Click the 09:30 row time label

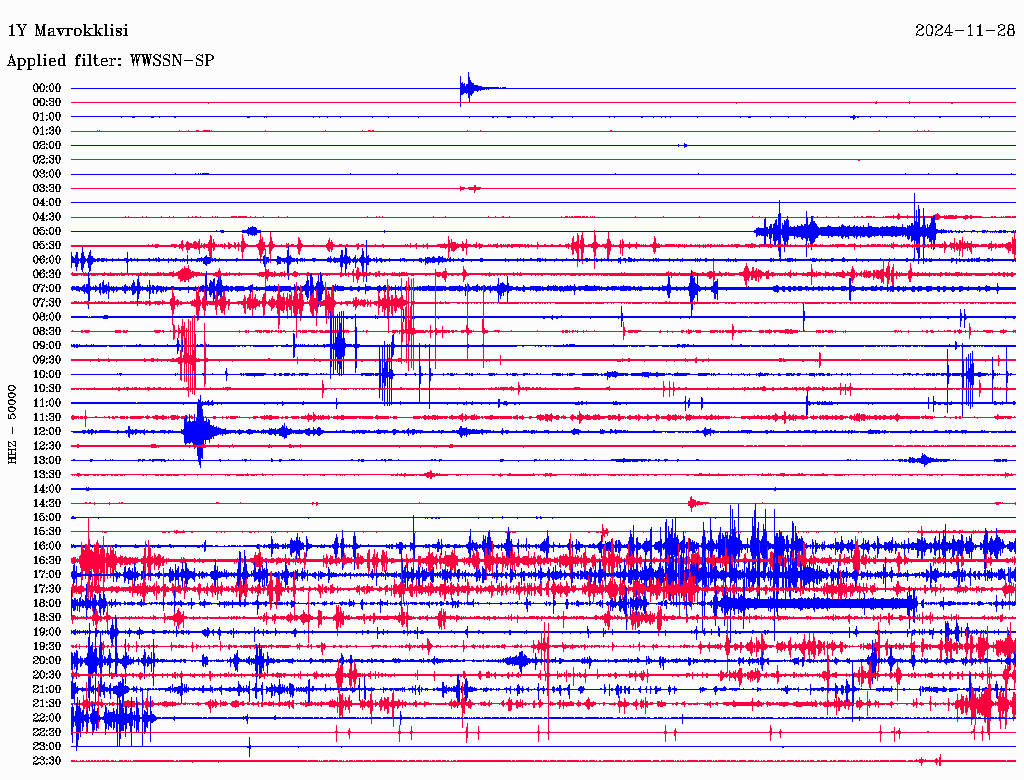pyautogui.click(x=47, y=360)
